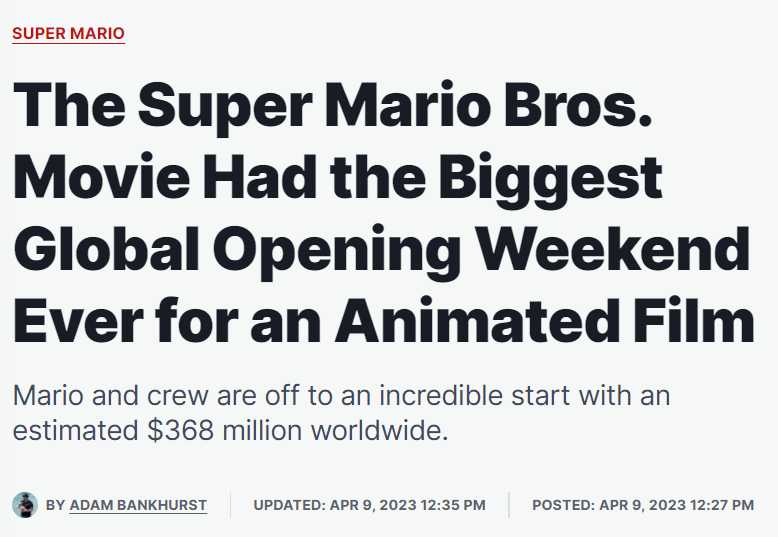Click the article headline's first line
Screen dimensions: 778x537
(x=332, y=105)
